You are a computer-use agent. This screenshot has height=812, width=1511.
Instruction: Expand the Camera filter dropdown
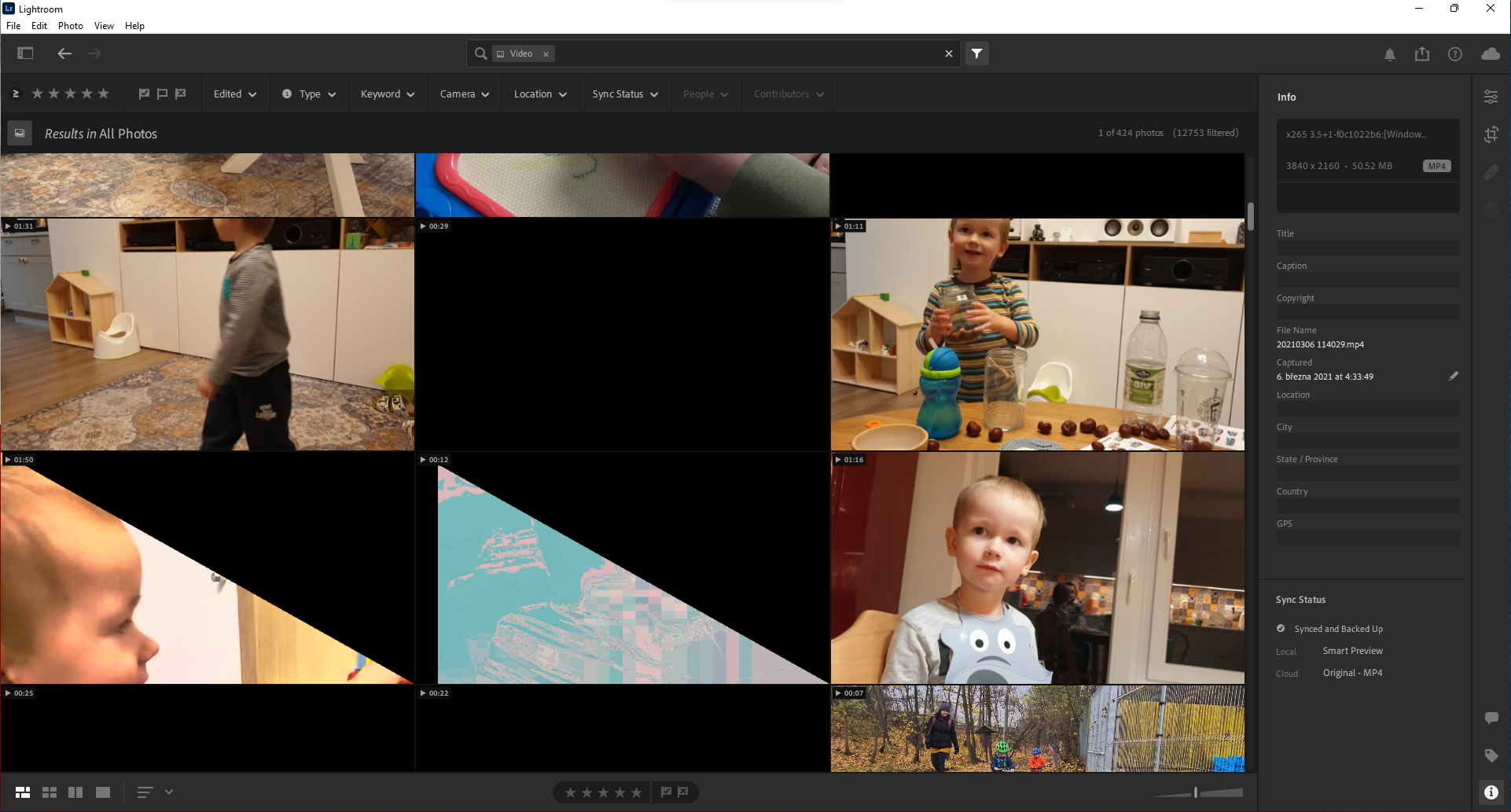click(464, 94)
